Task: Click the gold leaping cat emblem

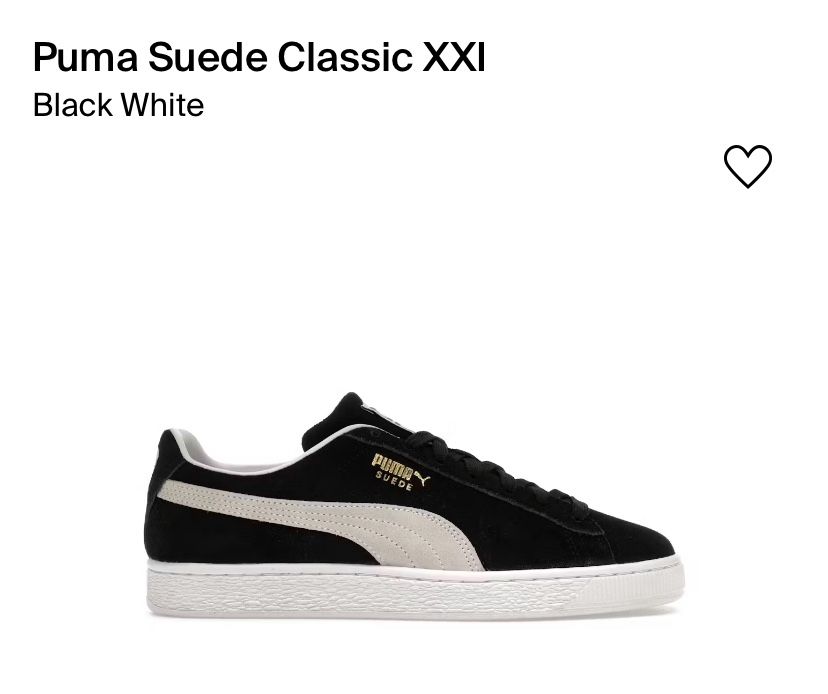Action: click(432, 460)
